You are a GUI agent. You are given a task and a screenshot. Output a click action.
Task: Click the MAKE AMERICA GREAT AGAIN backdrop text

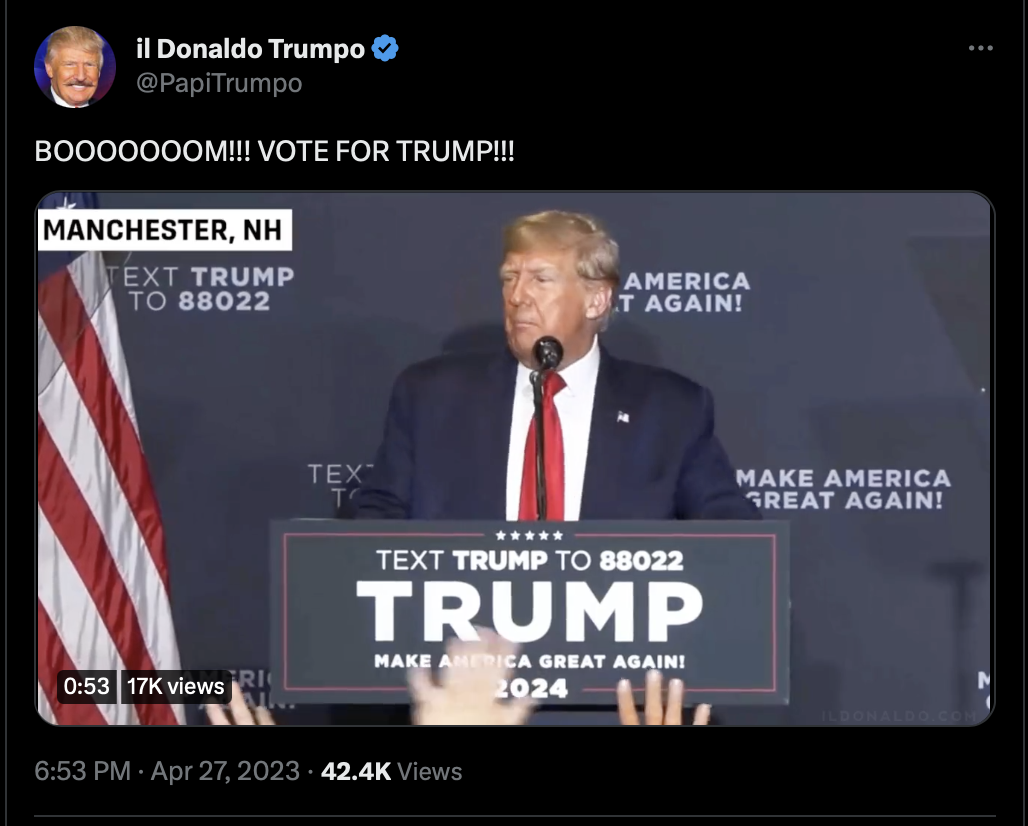(x=843, y=489)
